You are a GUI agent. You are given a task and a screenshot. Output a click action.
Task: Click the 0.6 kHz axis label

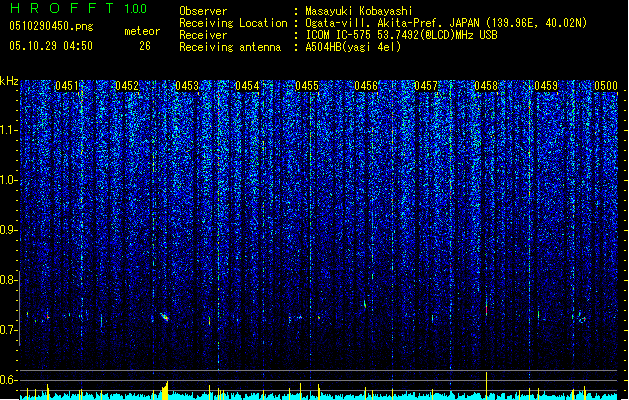coord(9,380)
